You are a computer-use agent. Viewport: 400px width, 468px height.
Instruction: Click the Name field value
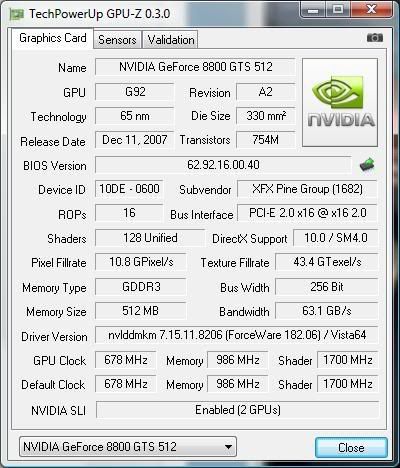tap(195, 67)
